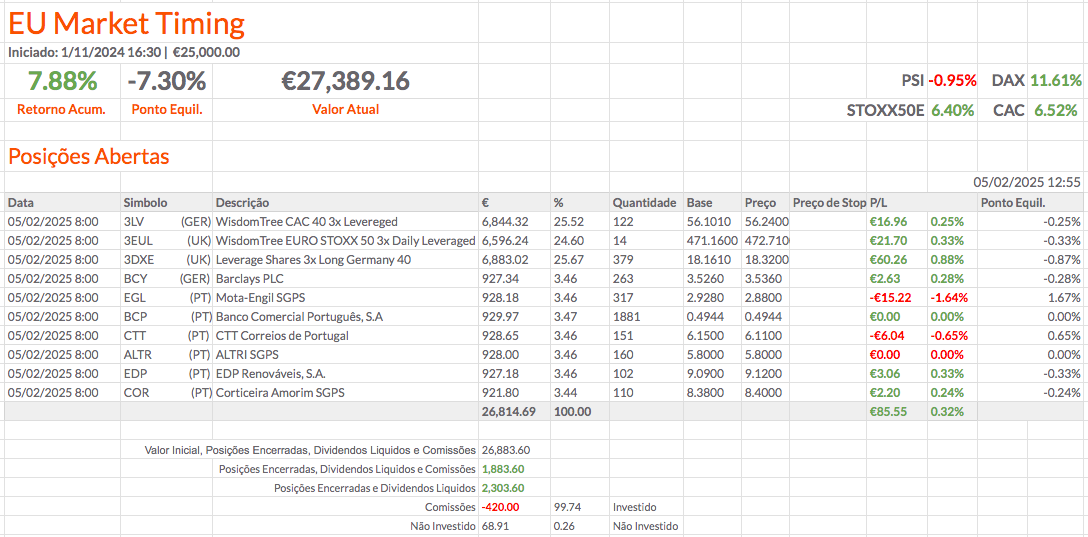Click the Posições Abertas section heading
This screenshot has height=537, width=1088.
coord(89,157)
